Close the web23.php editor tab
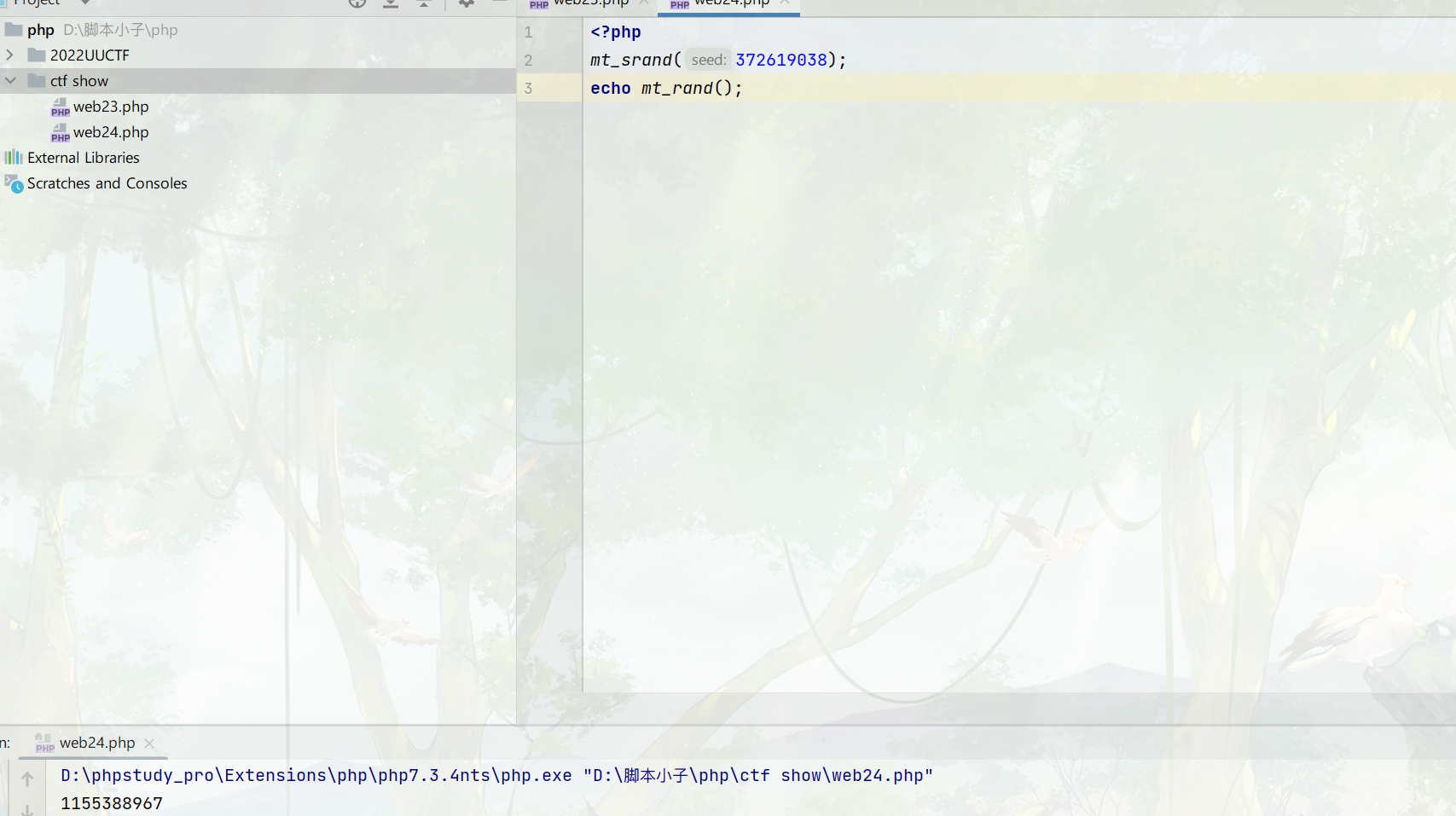1456x816 pixels. (x=644, y=3)
